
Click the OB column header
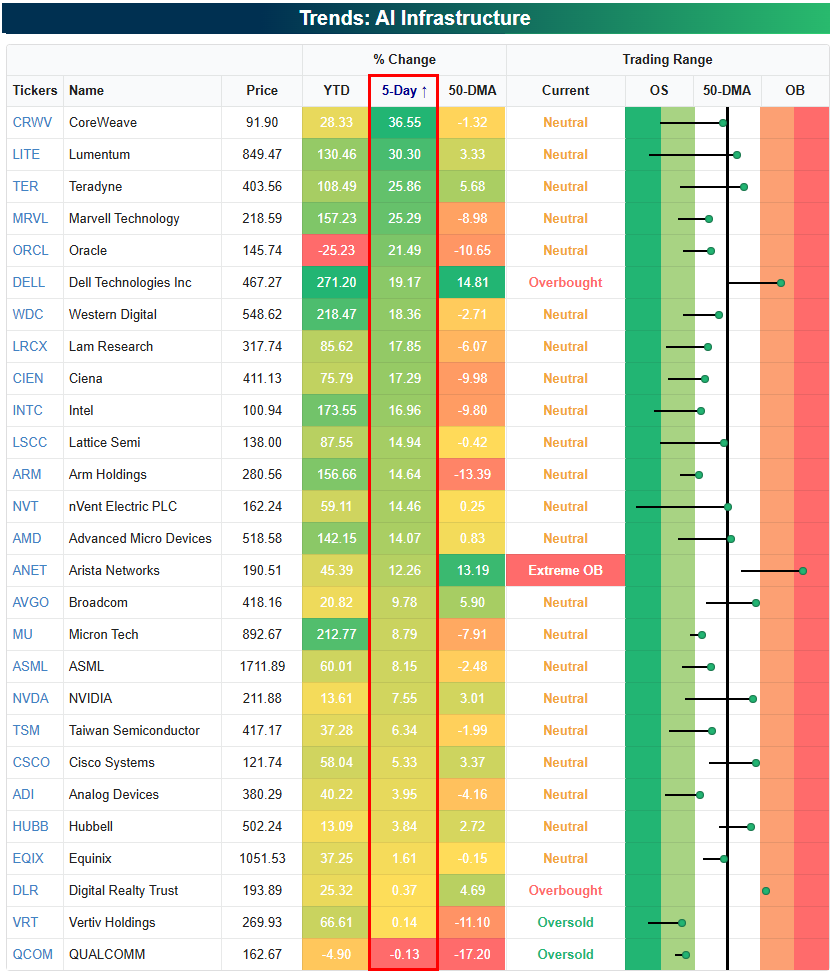[x=794, y=90]
